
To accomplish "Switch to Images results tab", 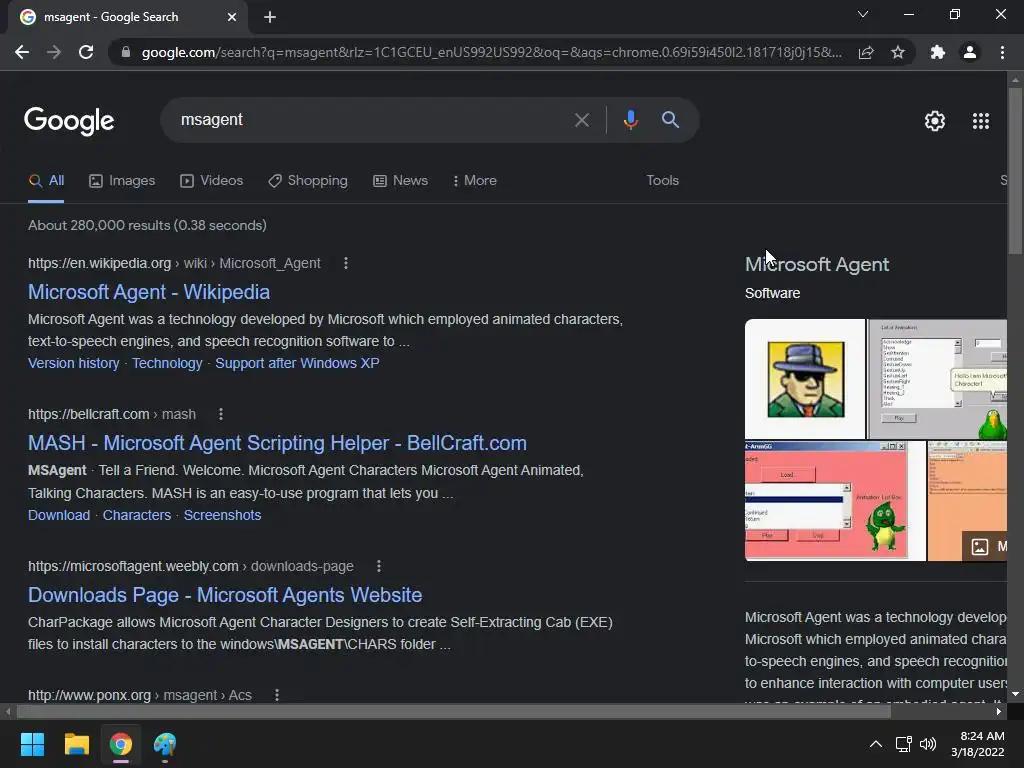I will tap(122, 181).
